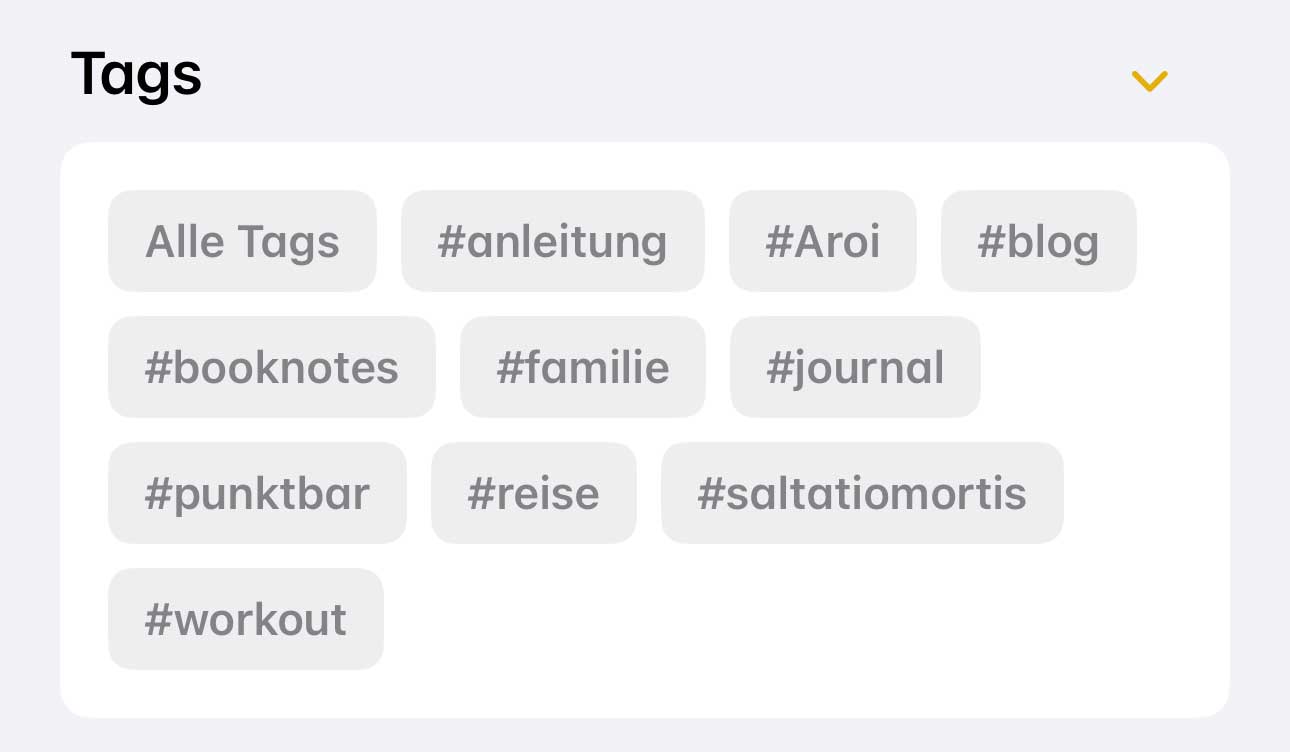This screenshot has height=752, width=1290.
Task: Select the #familie tag filter
Action: (583, 367)
